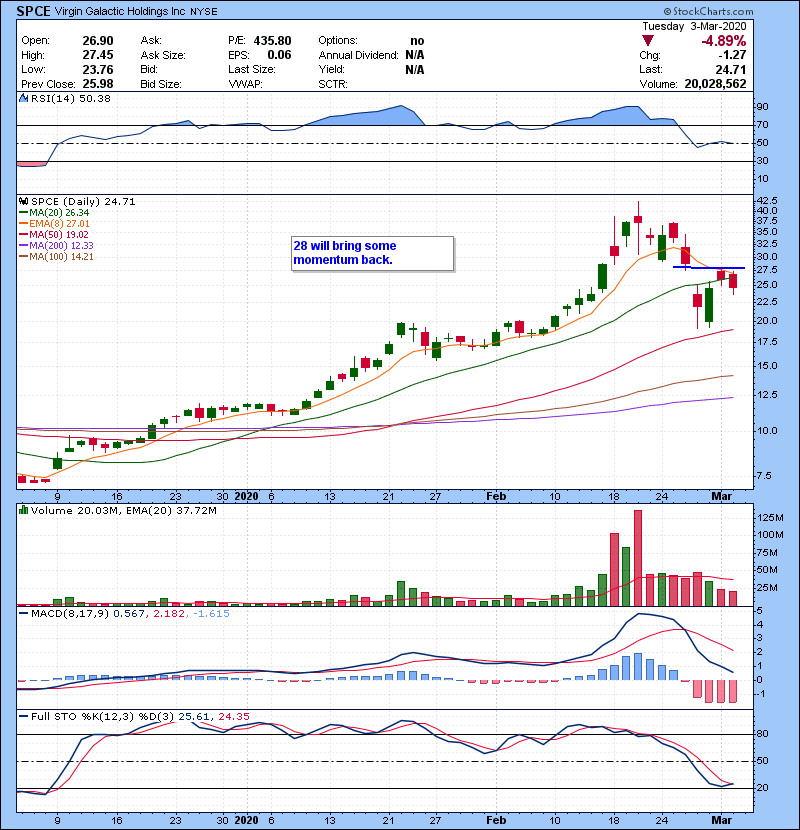Click the RSI(14) 50.38 indicator label
The height and width of the screenshot is (830, 800).
coord(71,98)
